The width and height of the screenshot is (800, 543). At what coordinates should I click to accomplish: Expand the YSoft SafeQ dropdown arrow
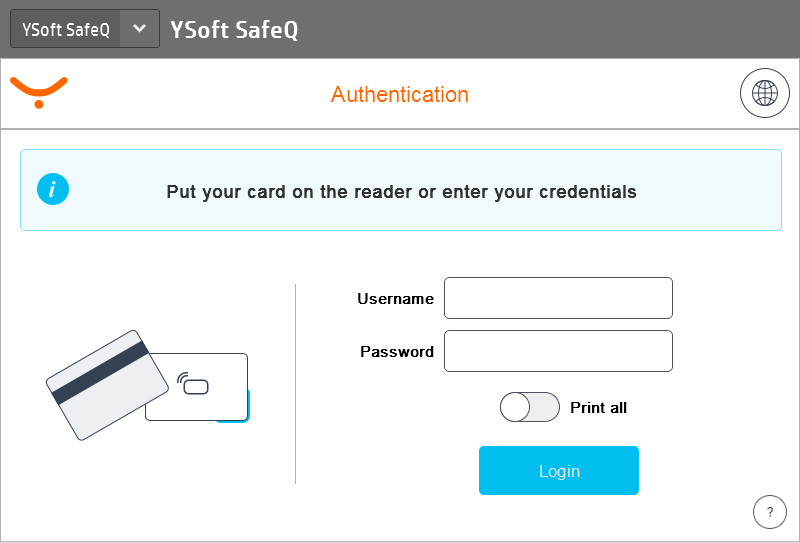pos(139,29)
